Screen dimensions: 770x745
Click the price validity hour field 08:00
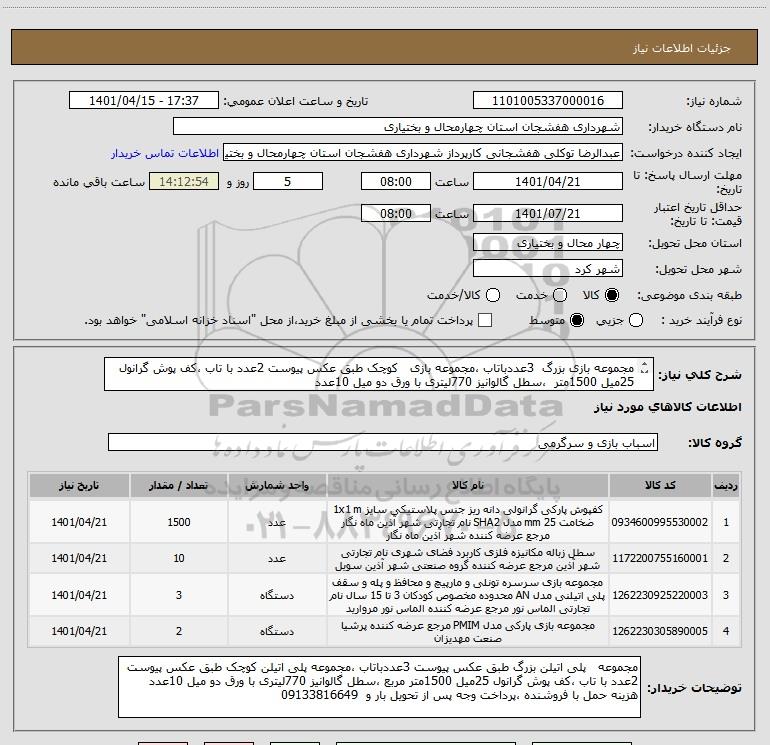[x=396, y=213]
